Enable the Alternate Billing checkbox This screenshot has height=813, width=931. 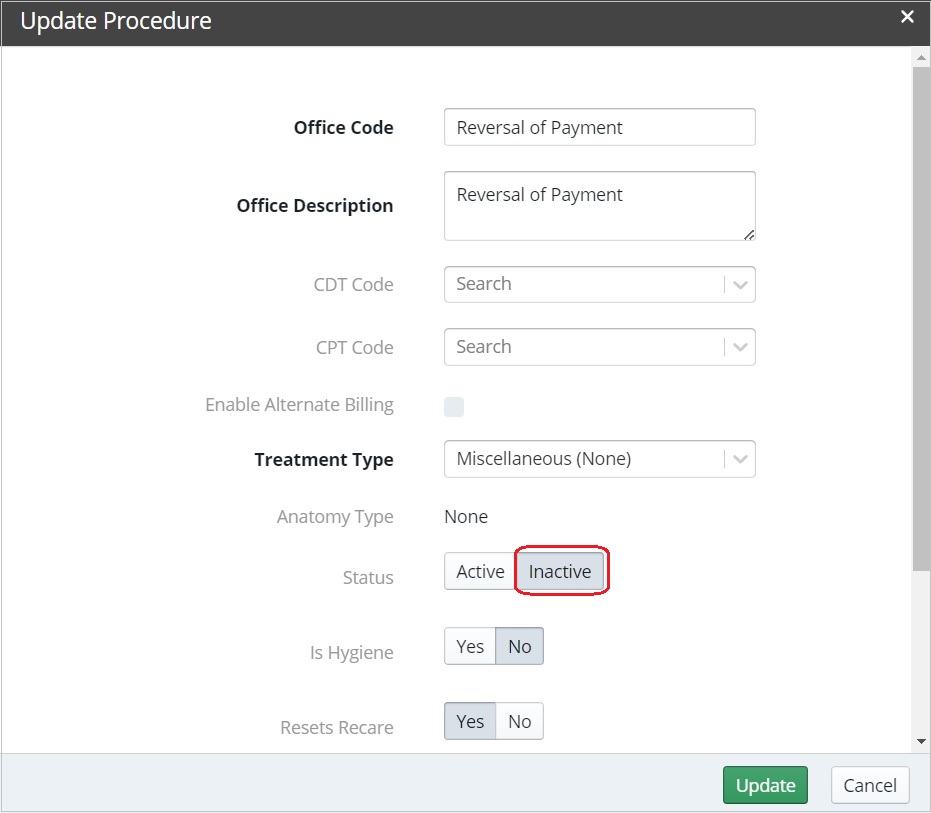454,406
